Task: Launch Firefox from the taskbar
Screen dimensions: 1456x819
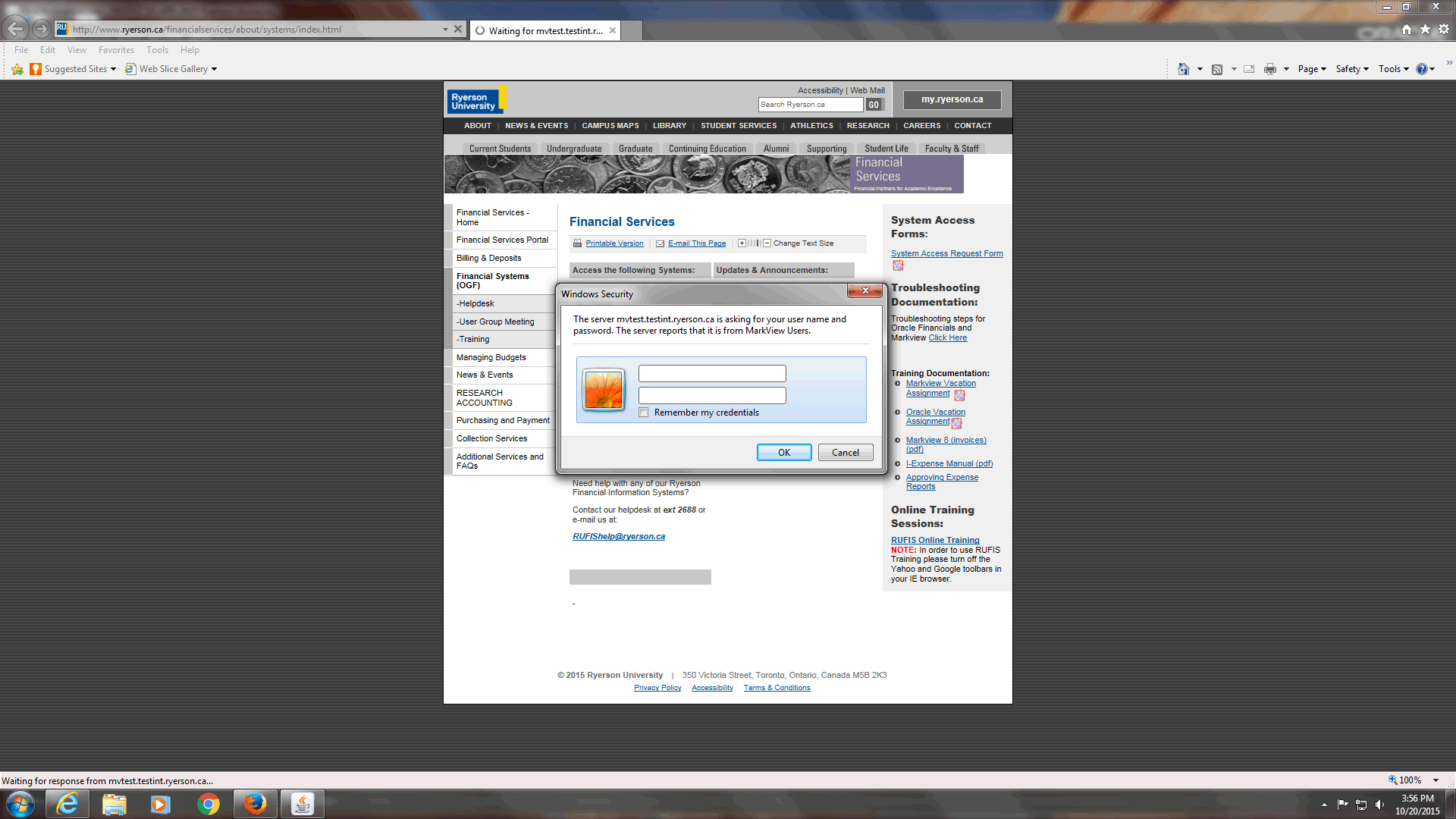Action: point(255,804)
